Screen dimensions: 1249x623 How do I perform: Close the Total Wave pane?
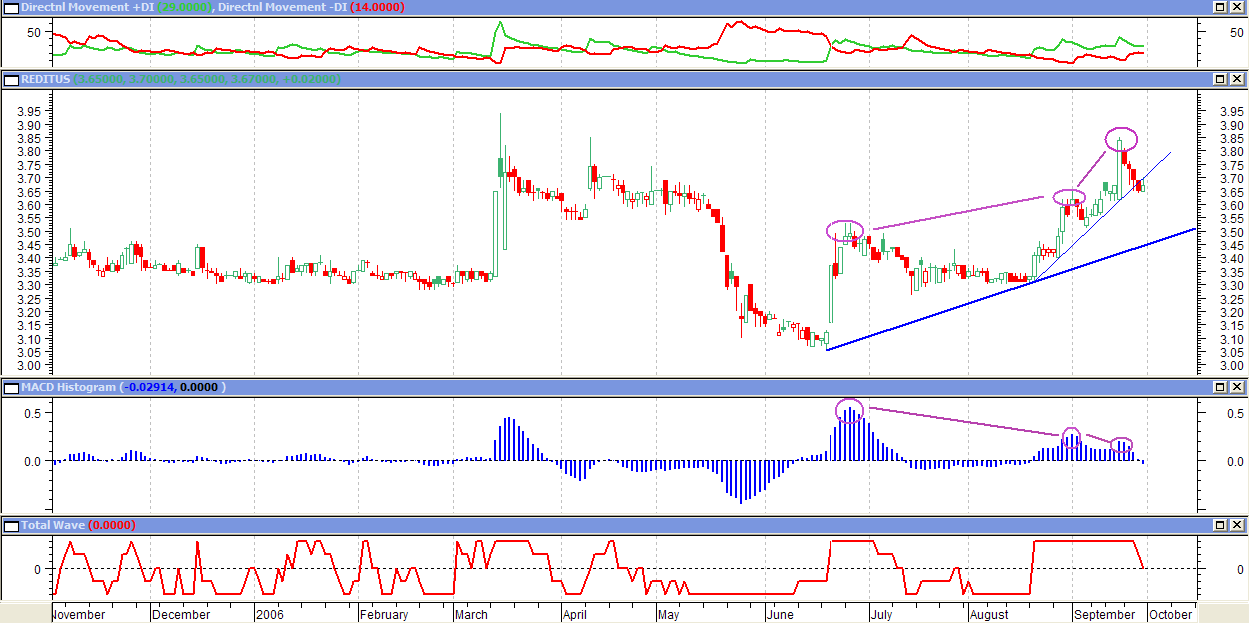1238,525
